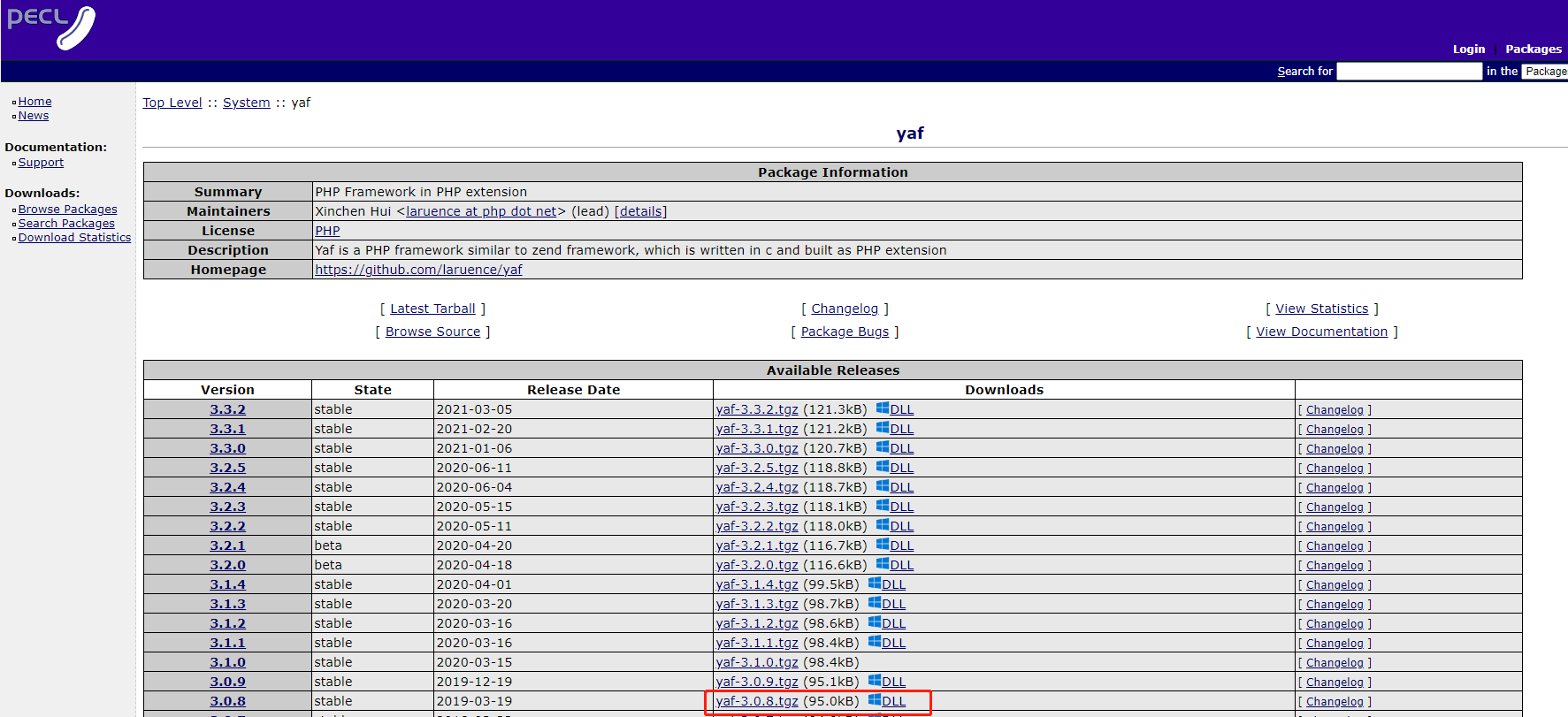Select the 2019-12-19 release date cell
Viewport: 1568px width, 717px height.
click(573, 682)
